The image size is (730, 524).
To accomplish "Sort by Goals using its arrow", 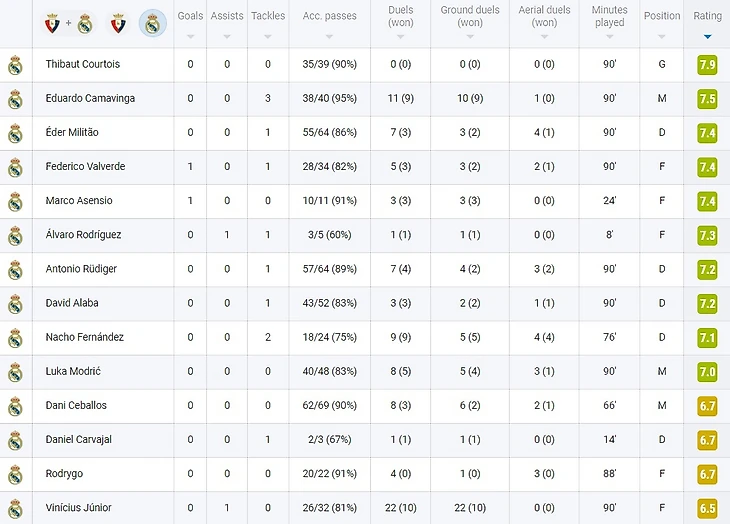I will 190,37.
